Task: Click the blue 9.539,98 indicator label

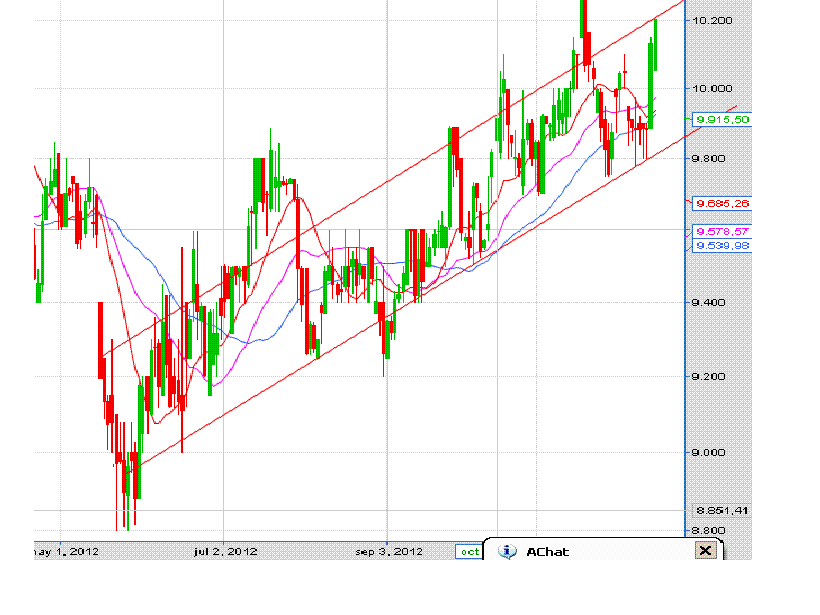Action: coord(722,246)
